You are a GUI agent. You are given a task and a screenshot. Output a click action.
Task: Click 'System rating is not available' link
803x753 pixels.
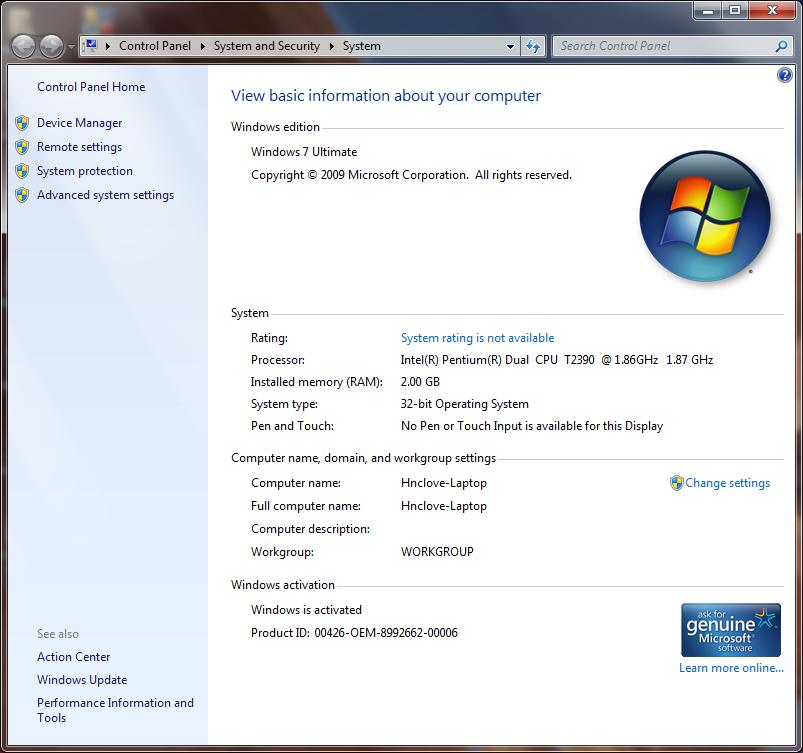tap(477, 338)
